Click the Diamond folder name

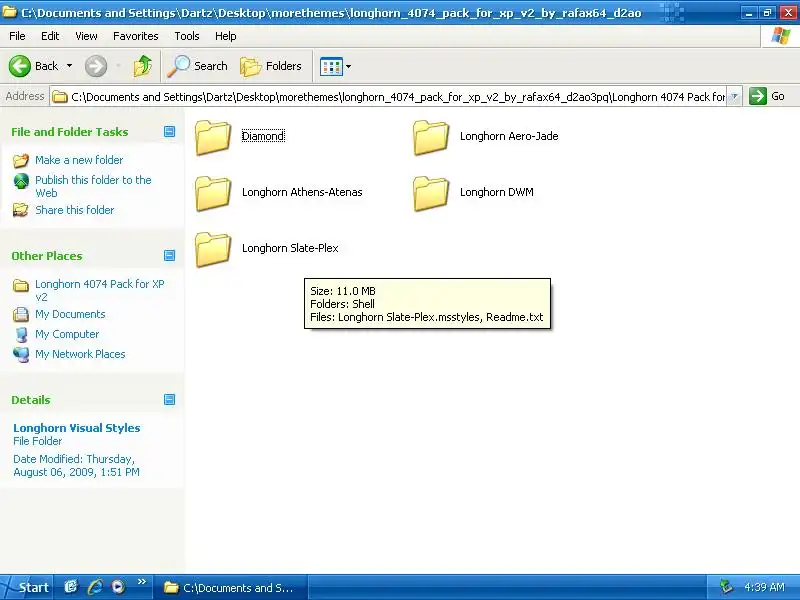pos(263,136)
